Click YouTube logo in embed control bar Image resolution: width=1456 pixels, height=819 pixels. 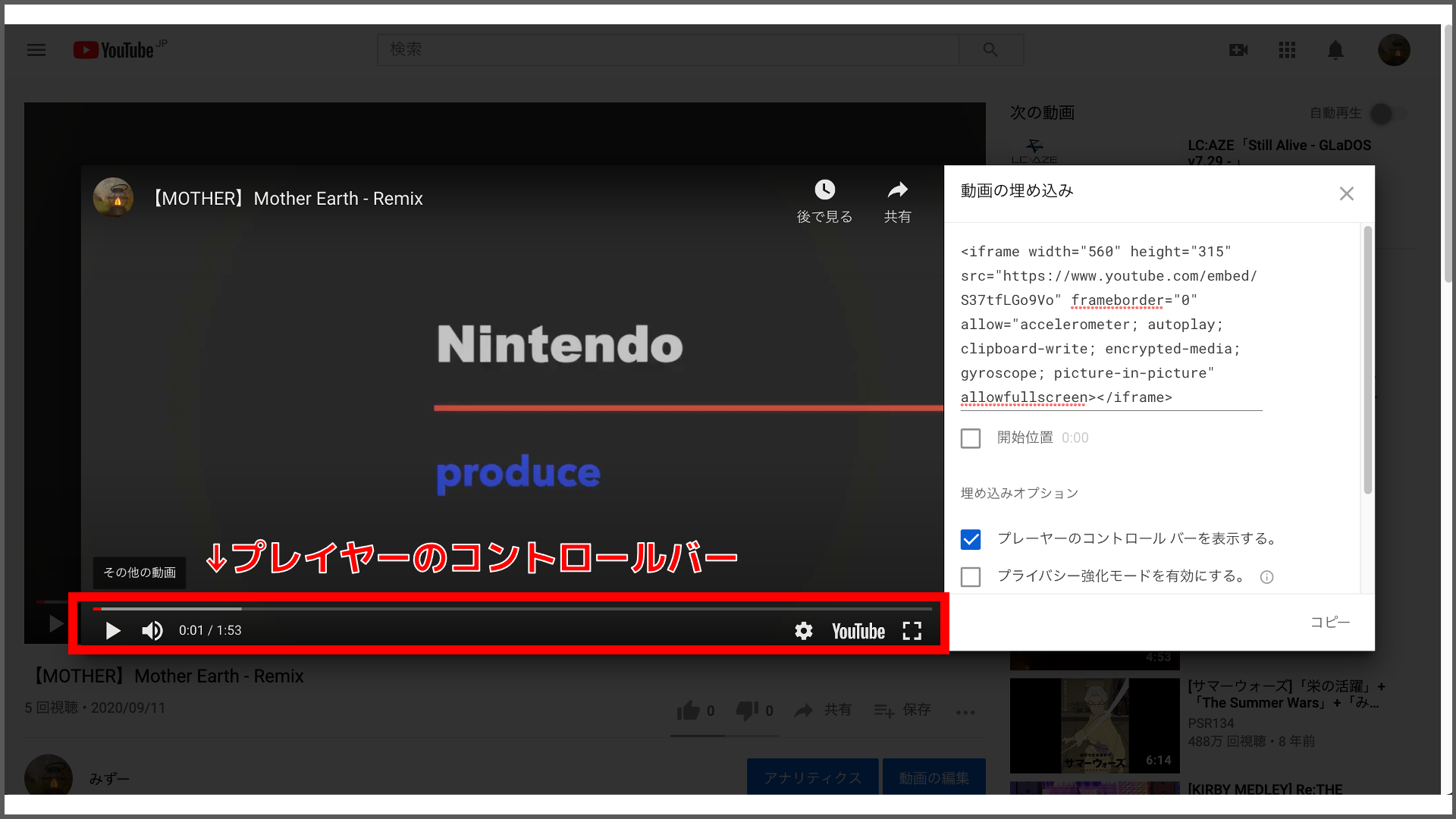click(858, 631)
